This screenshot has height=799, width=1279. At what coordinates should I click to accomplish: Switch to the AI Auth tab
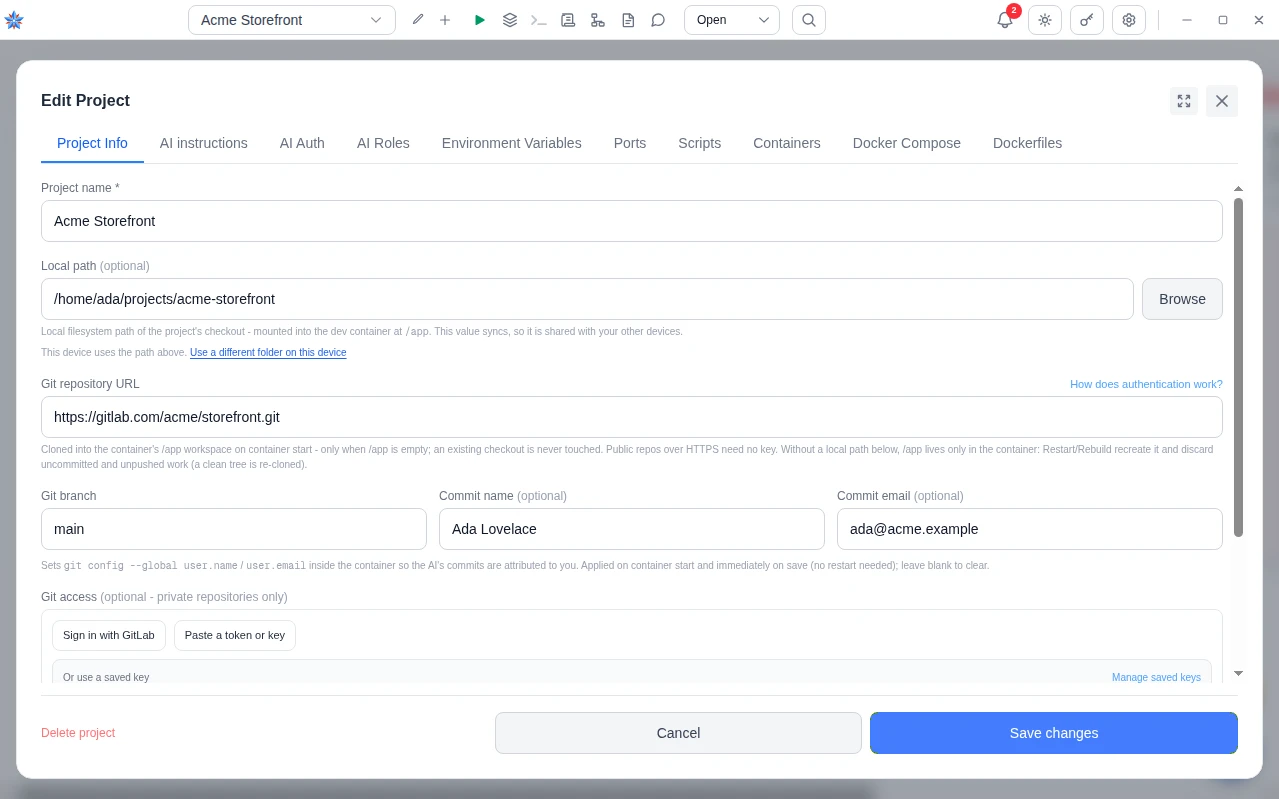pos(302,143)
